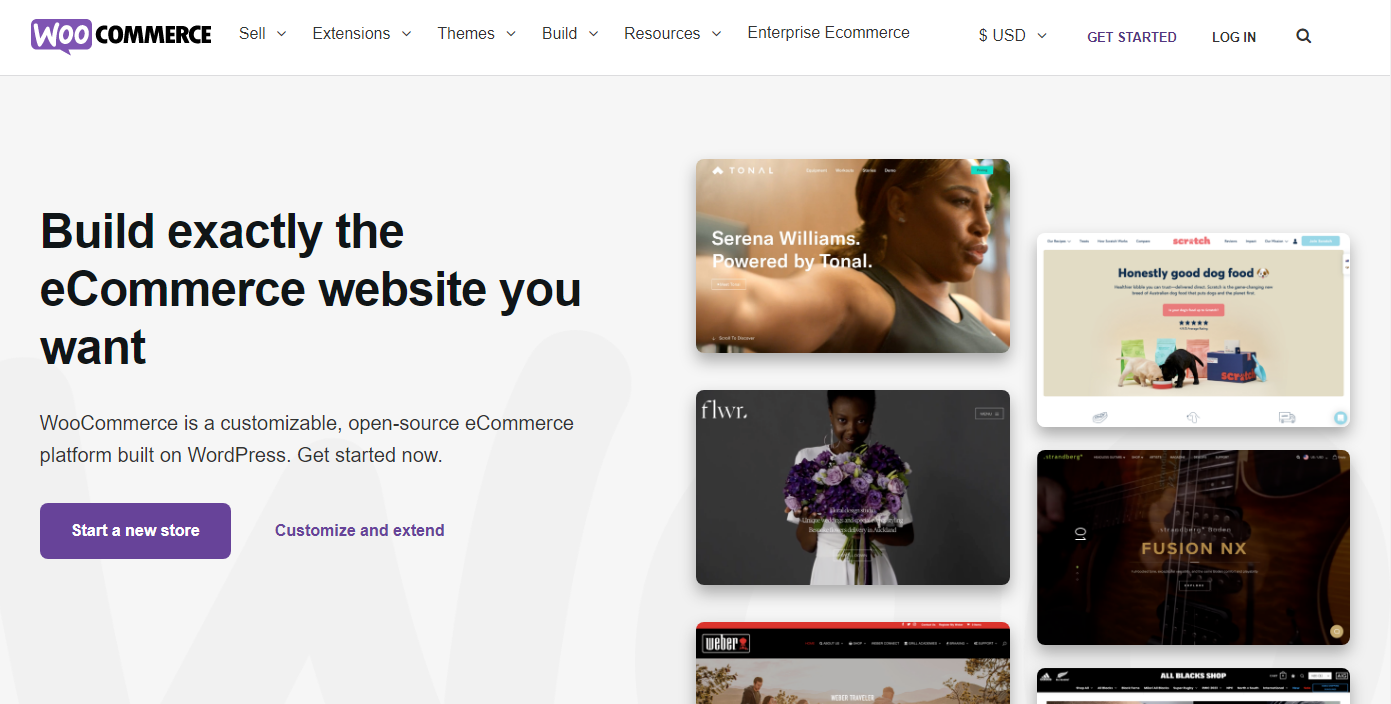
Task: Click the GET STARTED link
Action: [1132, 37]
